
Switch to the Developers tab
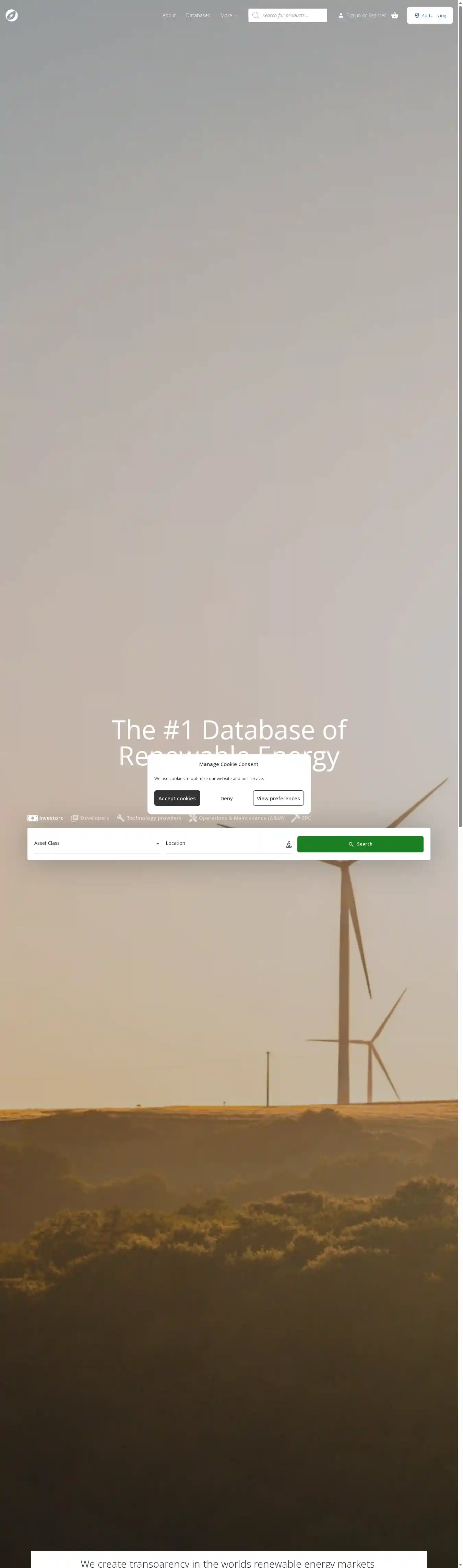pos(90,818)
